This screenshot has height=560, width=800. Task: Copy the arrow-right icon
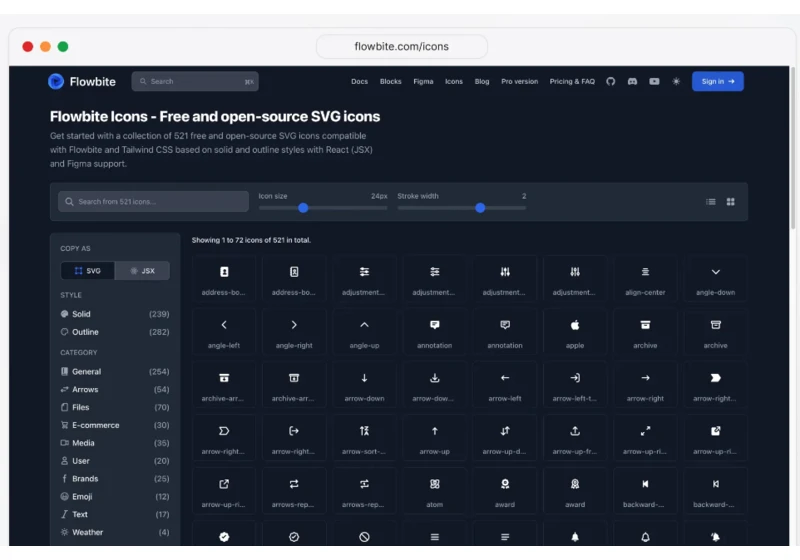[645, 386]
